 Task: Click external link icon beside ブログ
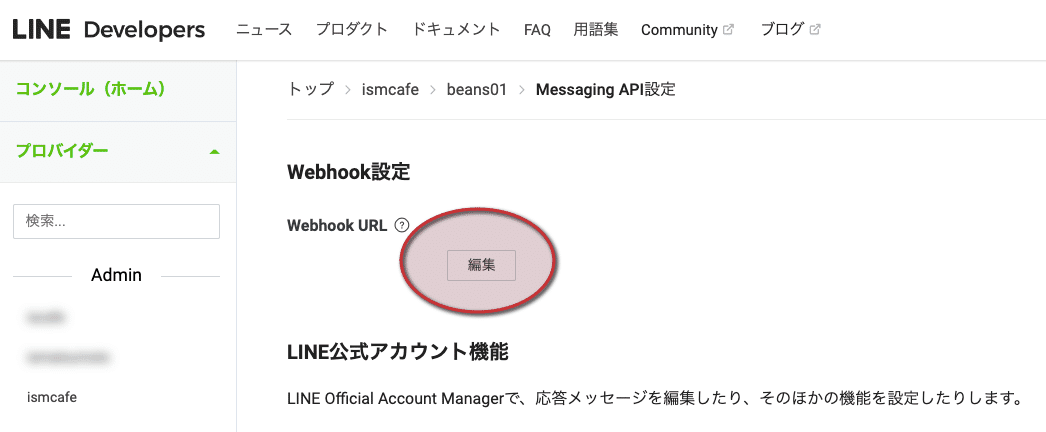815,29
